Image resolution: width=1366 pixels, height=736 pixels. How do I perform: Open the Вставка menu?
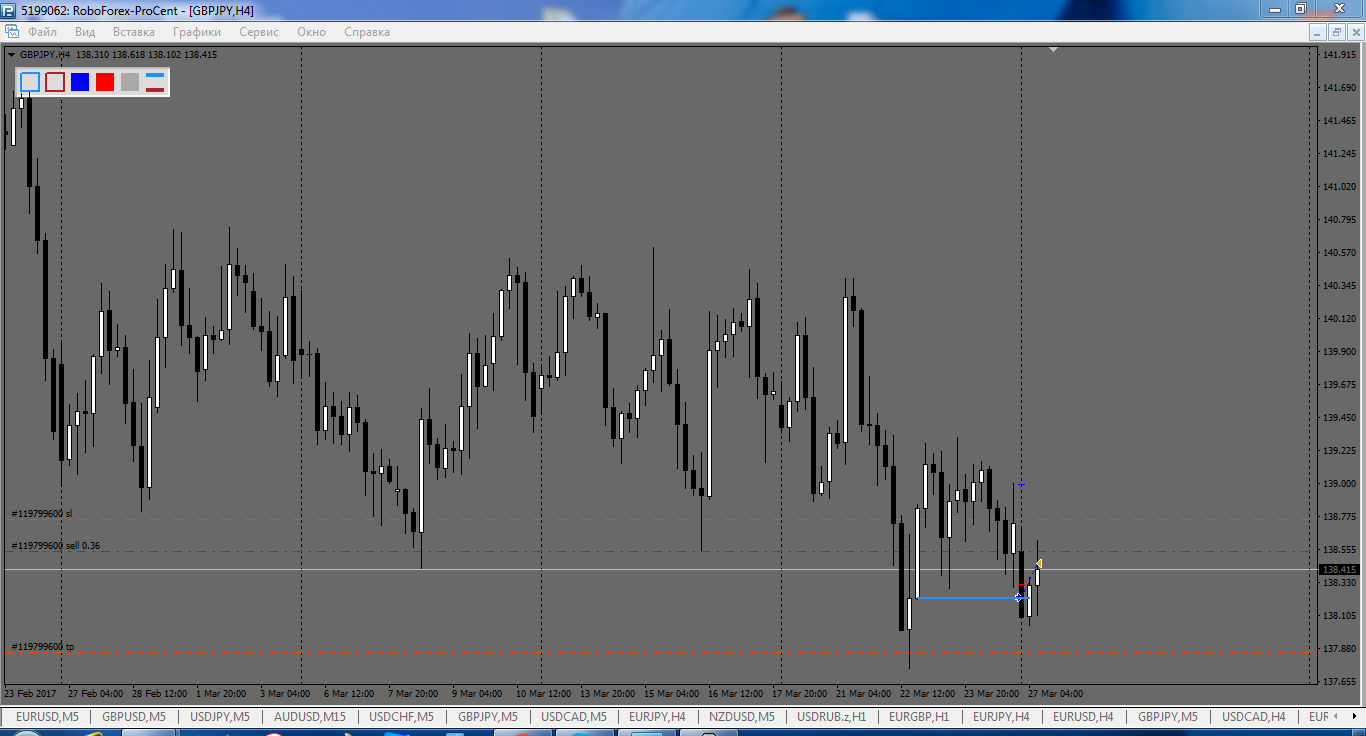coord(134,32)
